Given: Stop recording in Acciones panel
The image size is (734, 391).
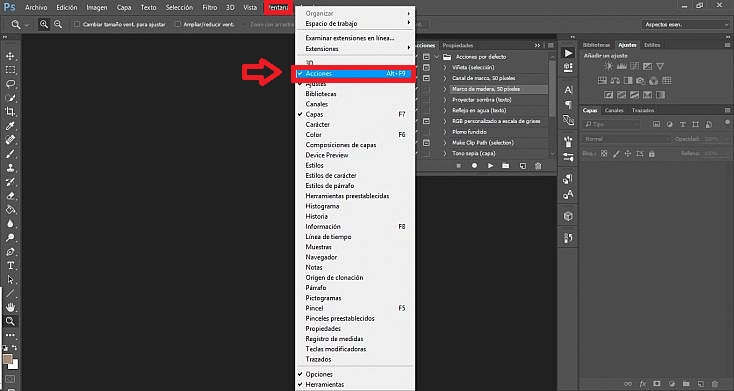Looking at the screenshot, I should [458, 166].
